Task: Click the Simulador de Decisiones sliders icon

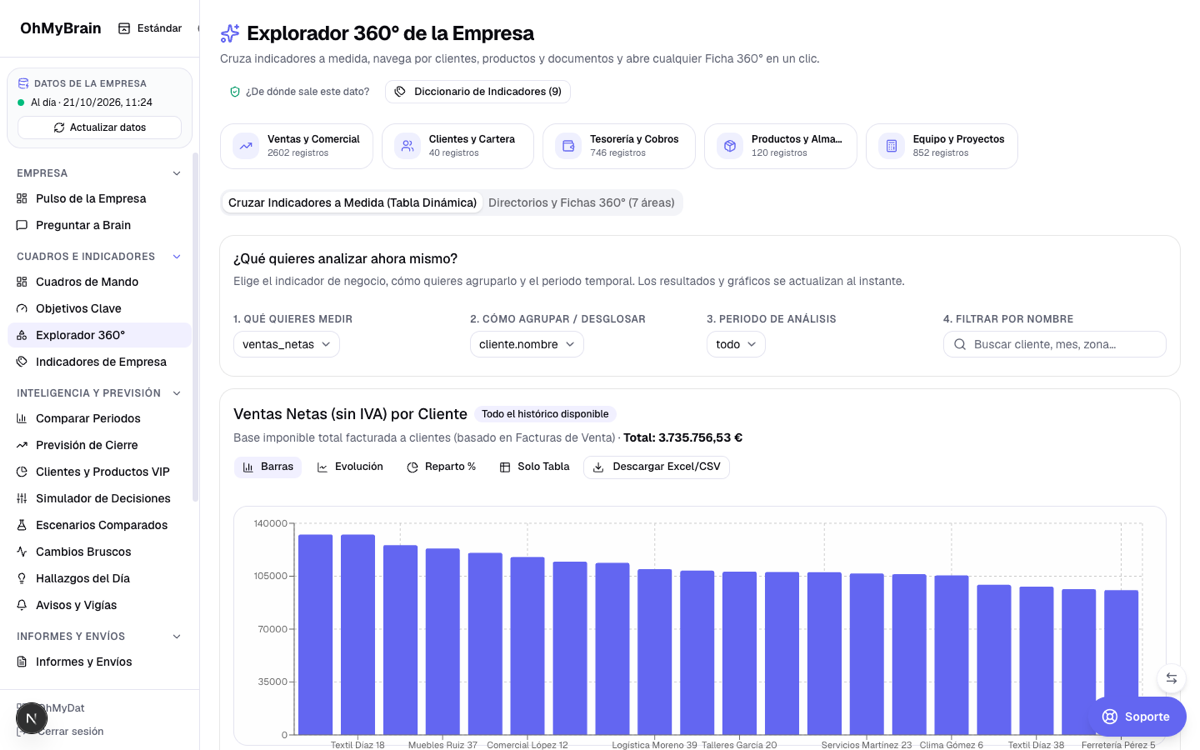Action: pos(22,499)
